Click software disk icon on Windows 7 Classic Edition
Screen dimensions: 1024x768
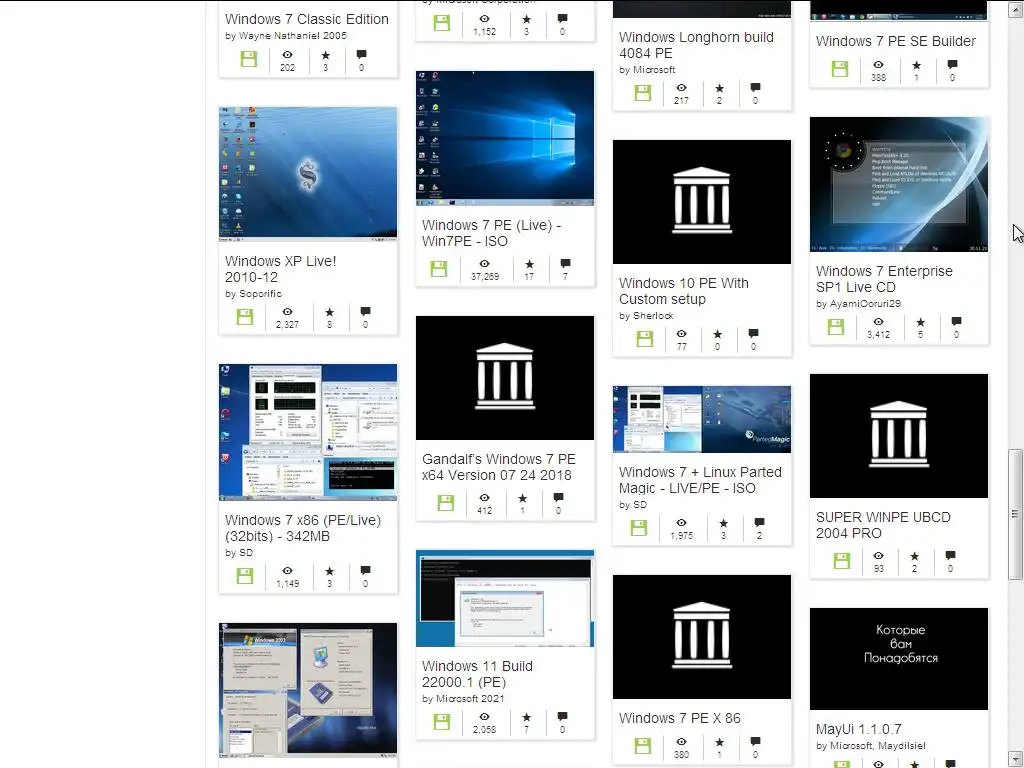(249, 59)
